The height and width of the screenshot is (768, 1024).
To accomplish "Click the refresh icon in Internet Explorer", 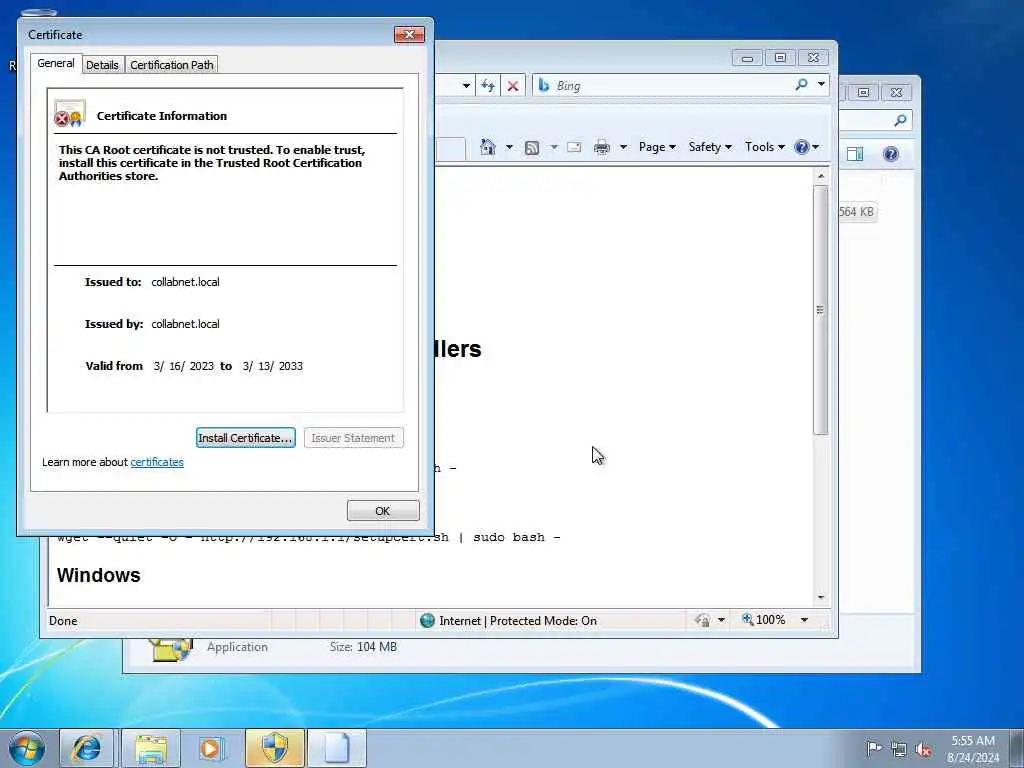I will click(488, 86).
